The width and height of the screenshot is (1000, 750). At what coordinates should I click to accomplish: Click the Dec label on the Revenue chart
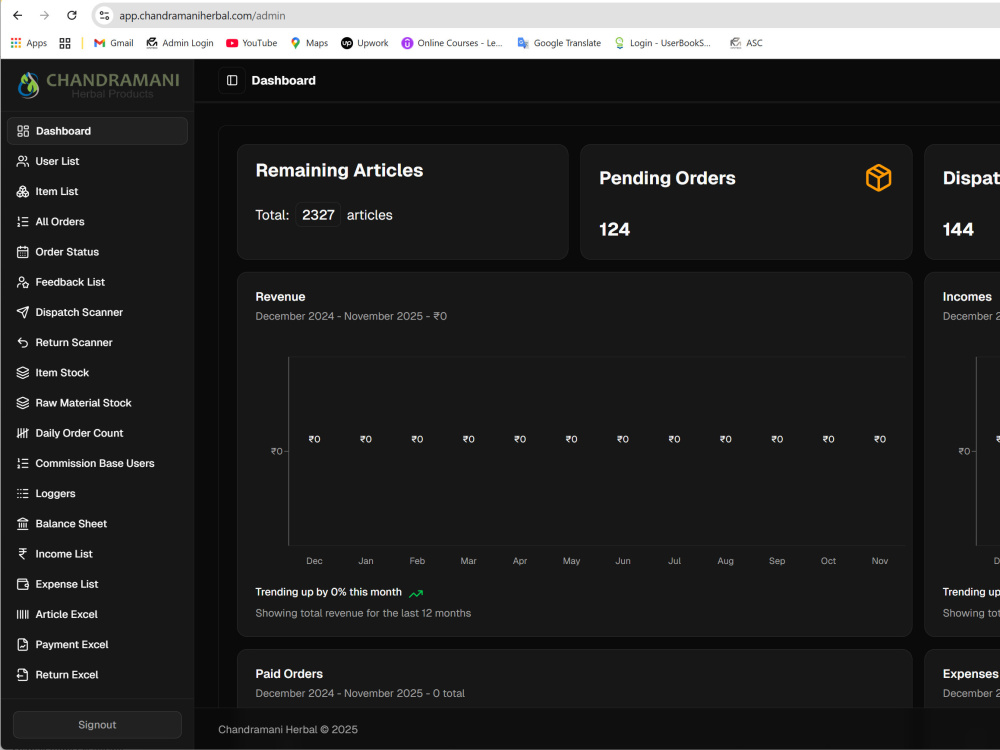(314, 561)
